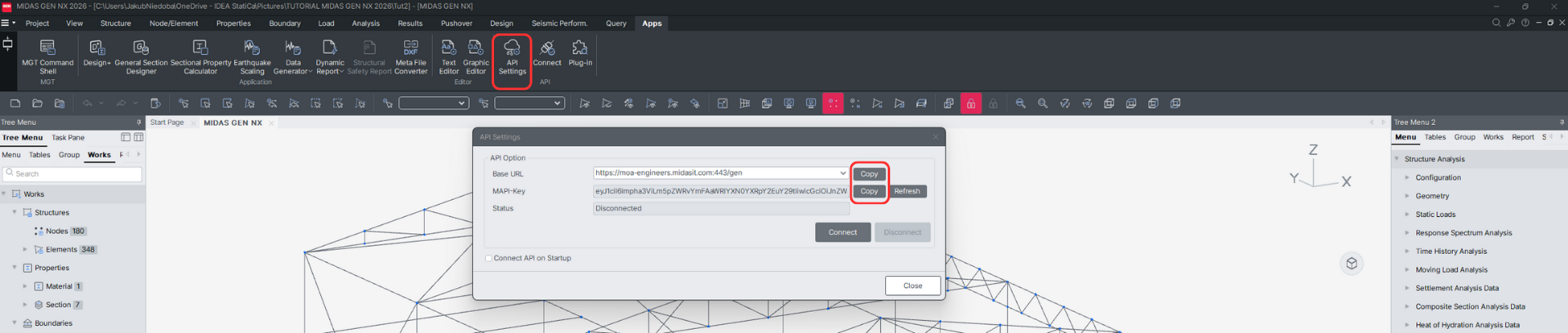Screen dimensions: 1568x333
Task: Close the MIDAS GEN NX document tab
Action: point(271,123)
